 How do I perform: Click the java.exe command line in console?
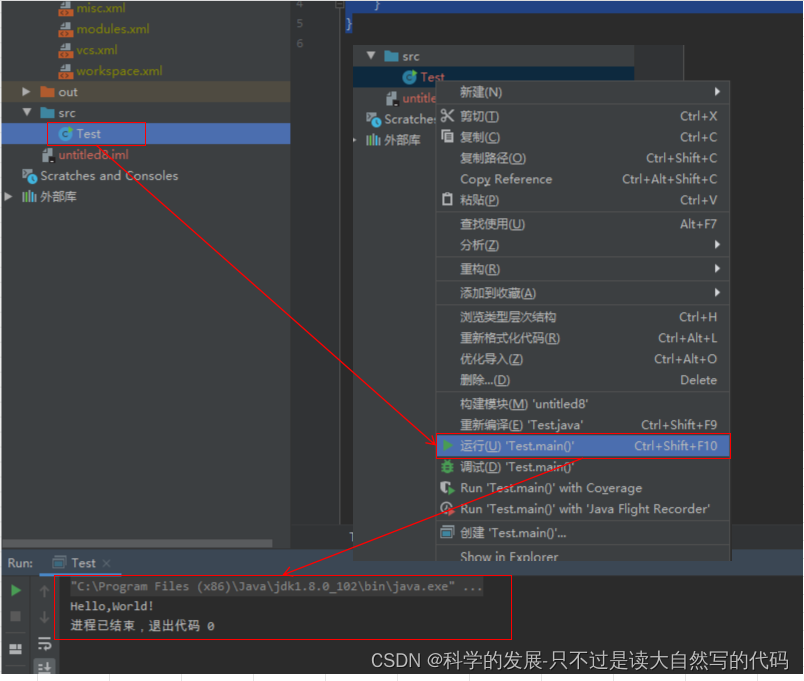coord(276,587)
